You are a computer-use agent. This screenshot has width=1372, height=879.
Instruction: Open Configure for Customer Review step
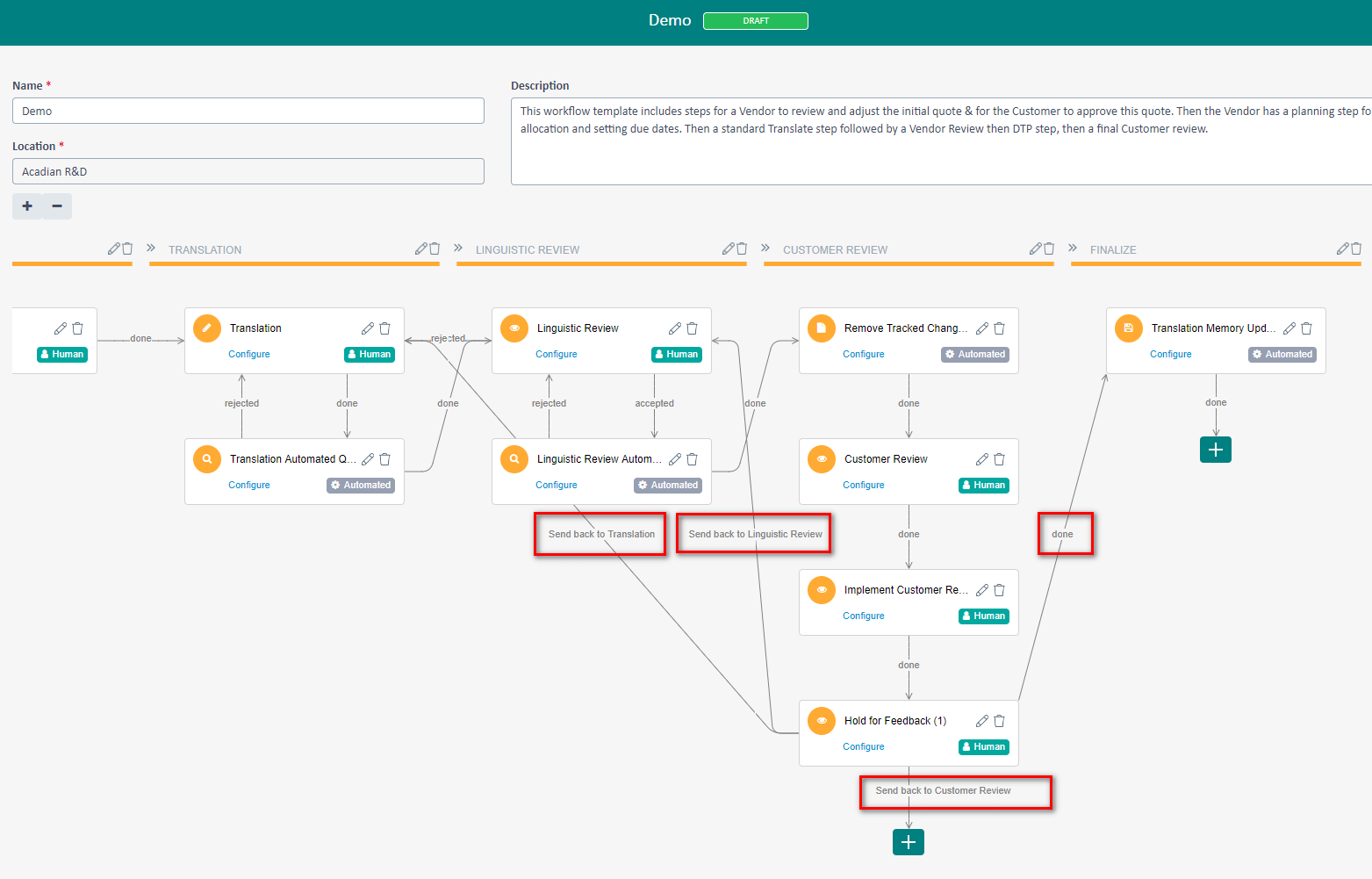863,485
